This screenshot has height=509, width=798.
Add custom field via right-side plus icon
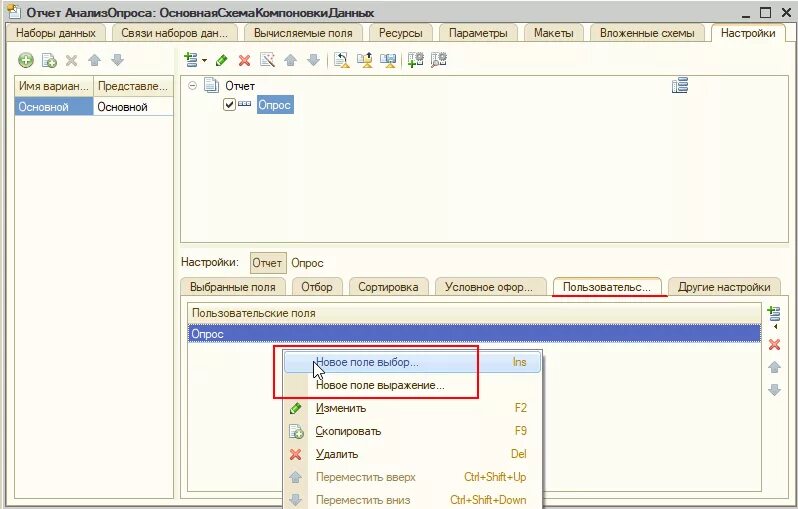click(774, 316)
